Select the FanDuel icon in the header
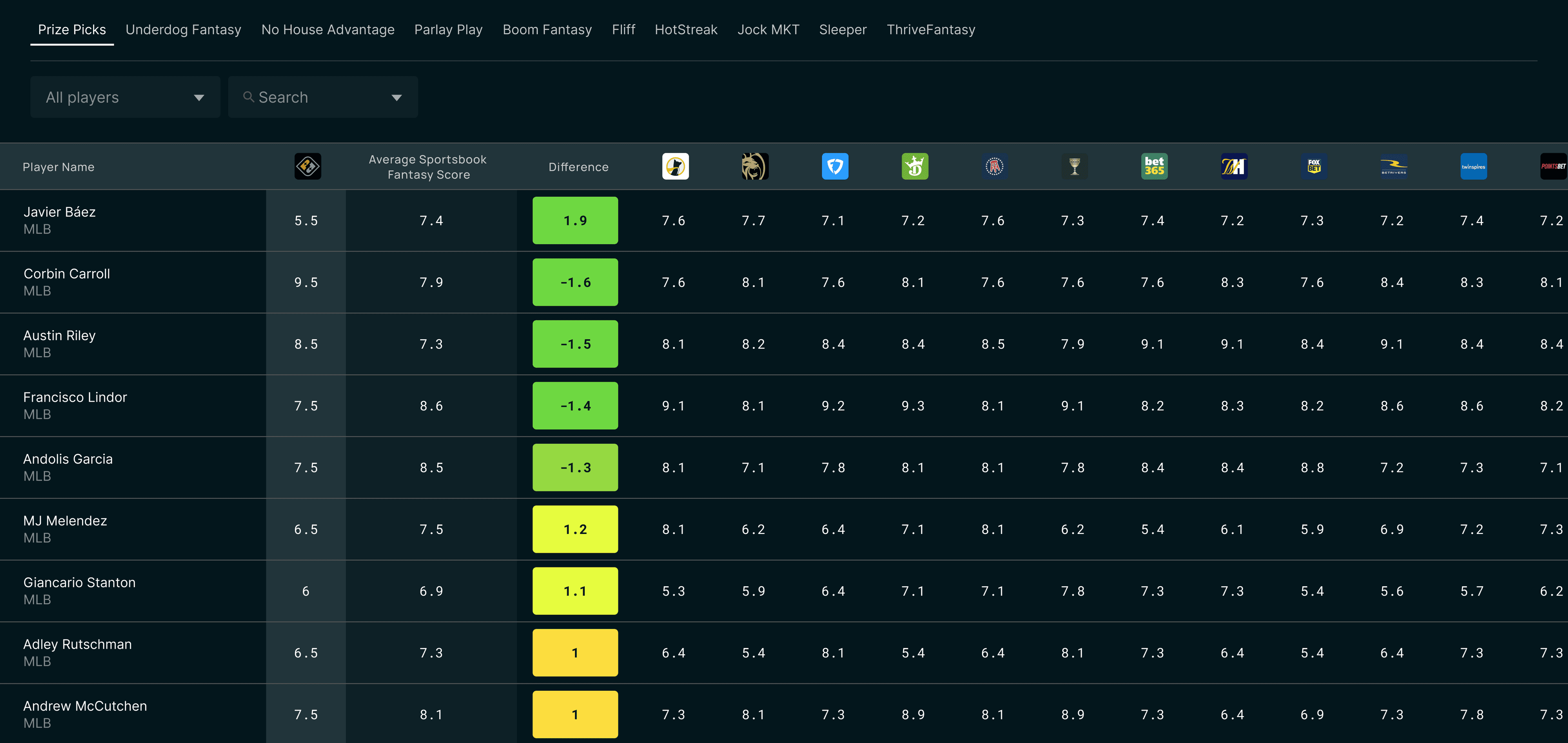The height and width of the screenshot is (743, 1568). point(835,166)
